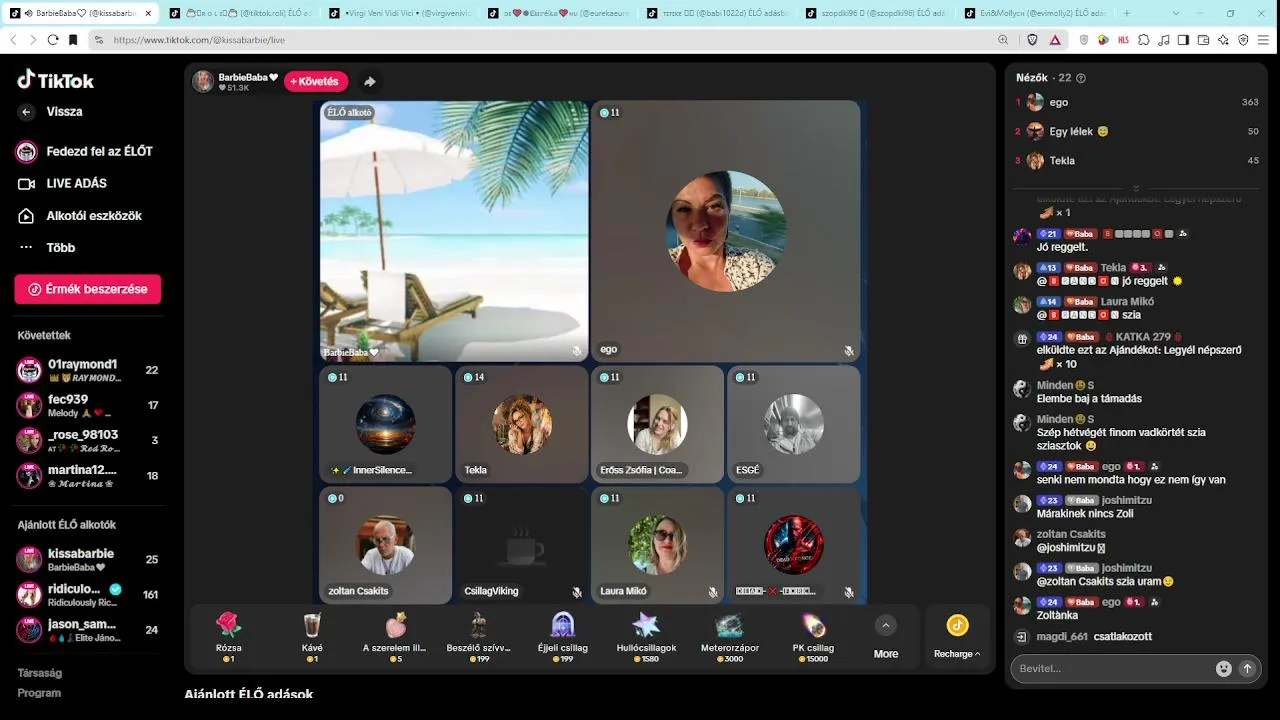Open Laura Mikó guest tile

point(657,545)
